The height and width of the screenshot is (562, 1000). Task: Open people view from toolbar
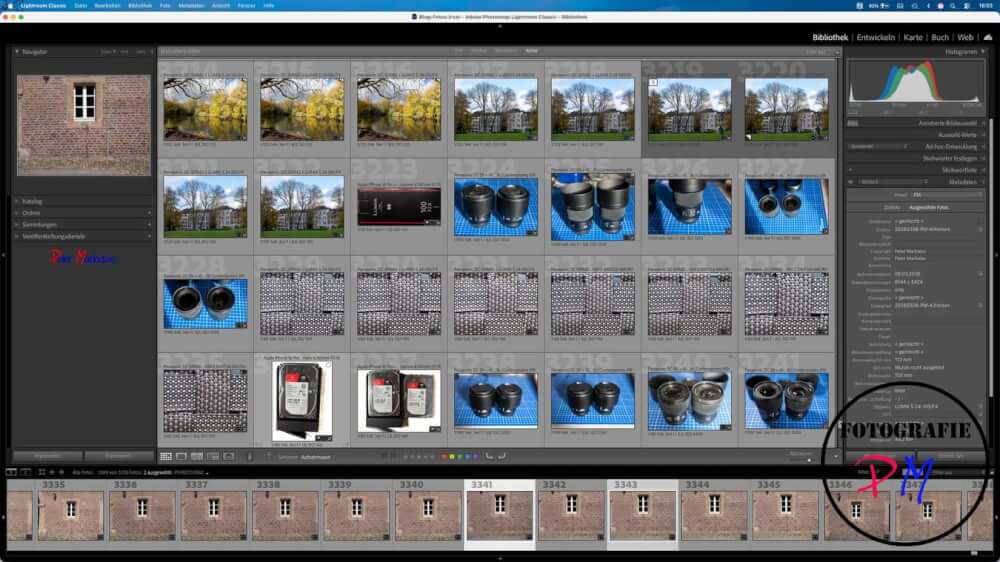tap(228, 456)
